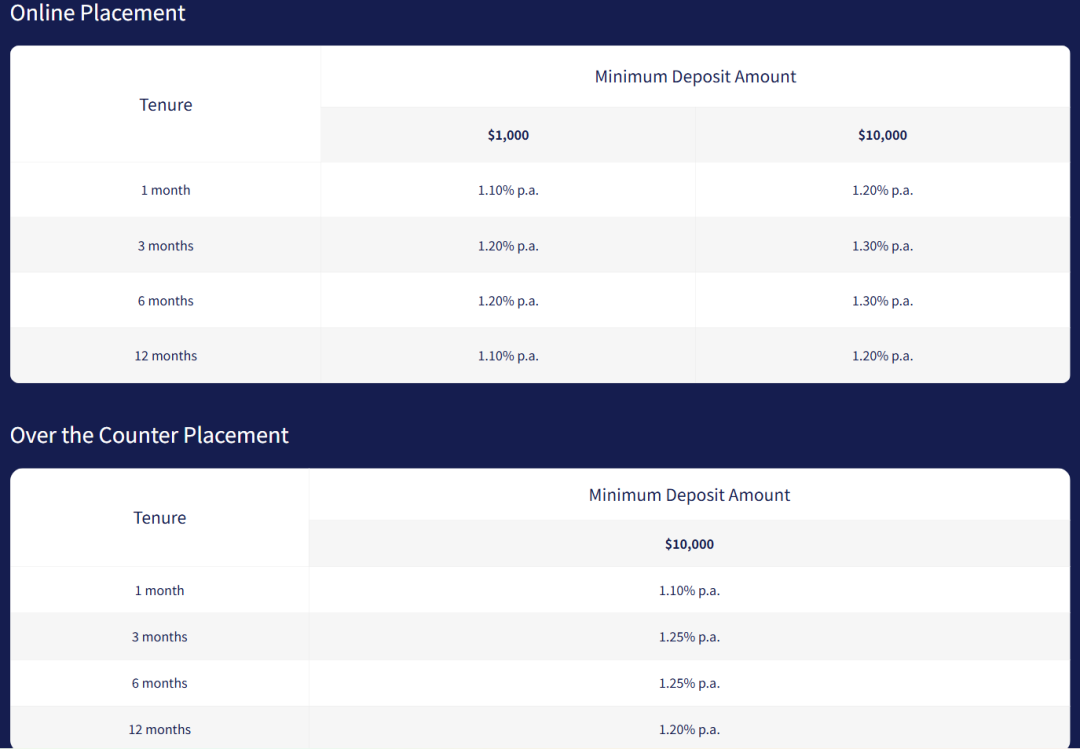The image size is (1080, 749).
Task: Click Minimum Deposit Amount header in Over the Counter table
Action: [x=689, y=495]
